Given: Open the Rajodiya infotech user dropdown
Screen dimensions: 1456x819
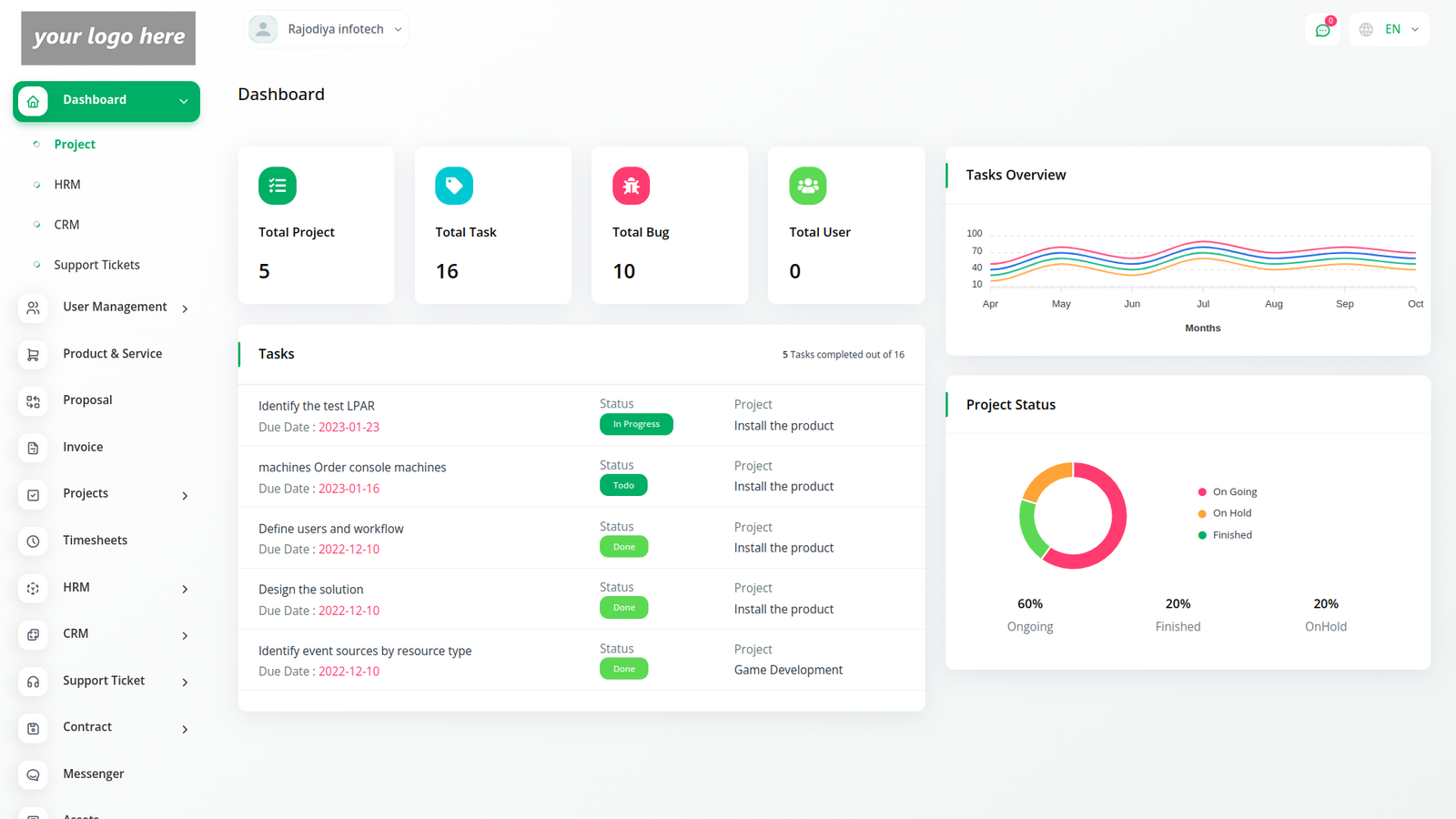Looking at the screenshot, I should (x=327, y=29).
